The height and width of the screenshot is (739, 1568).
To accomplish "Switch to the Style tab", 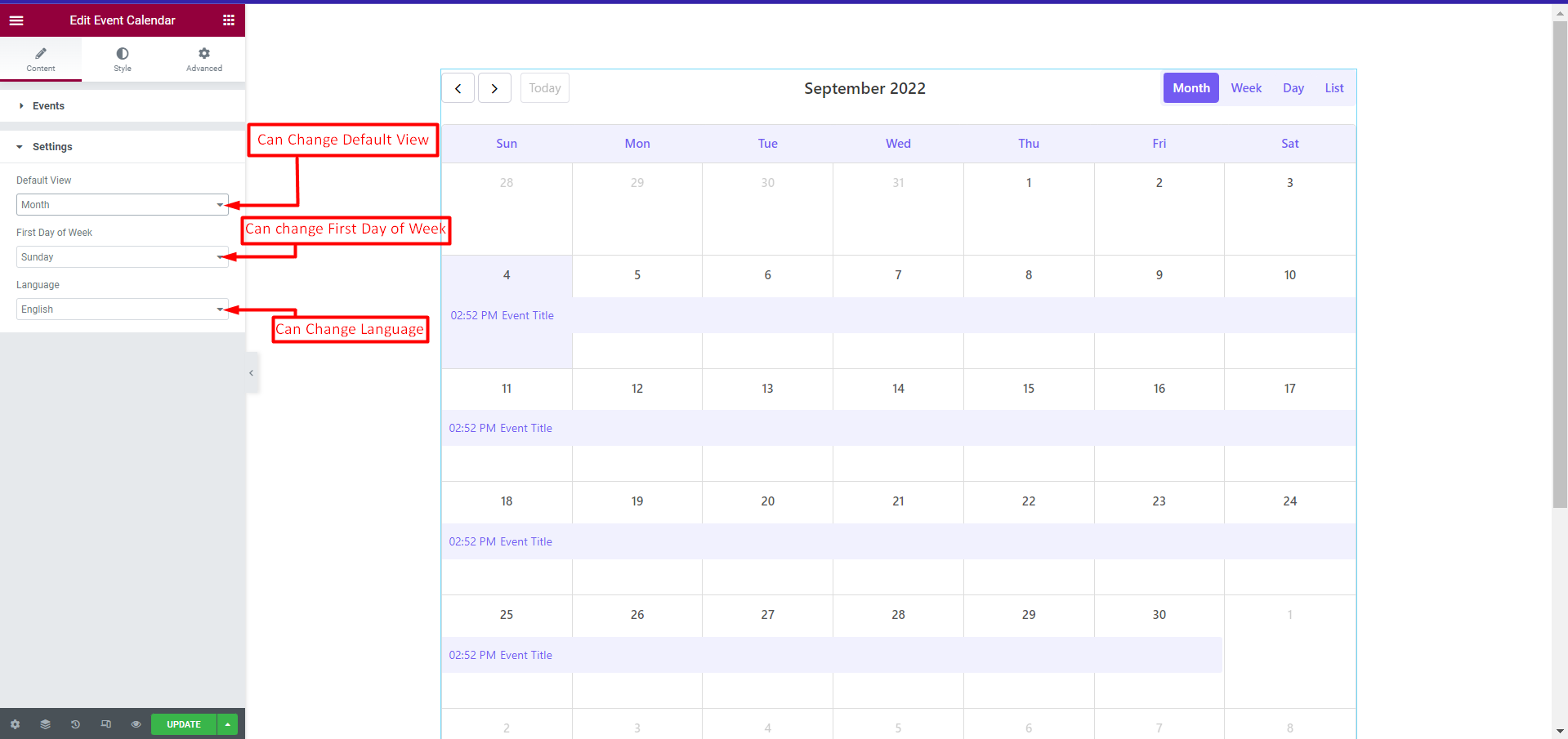I will coord(123,59).
